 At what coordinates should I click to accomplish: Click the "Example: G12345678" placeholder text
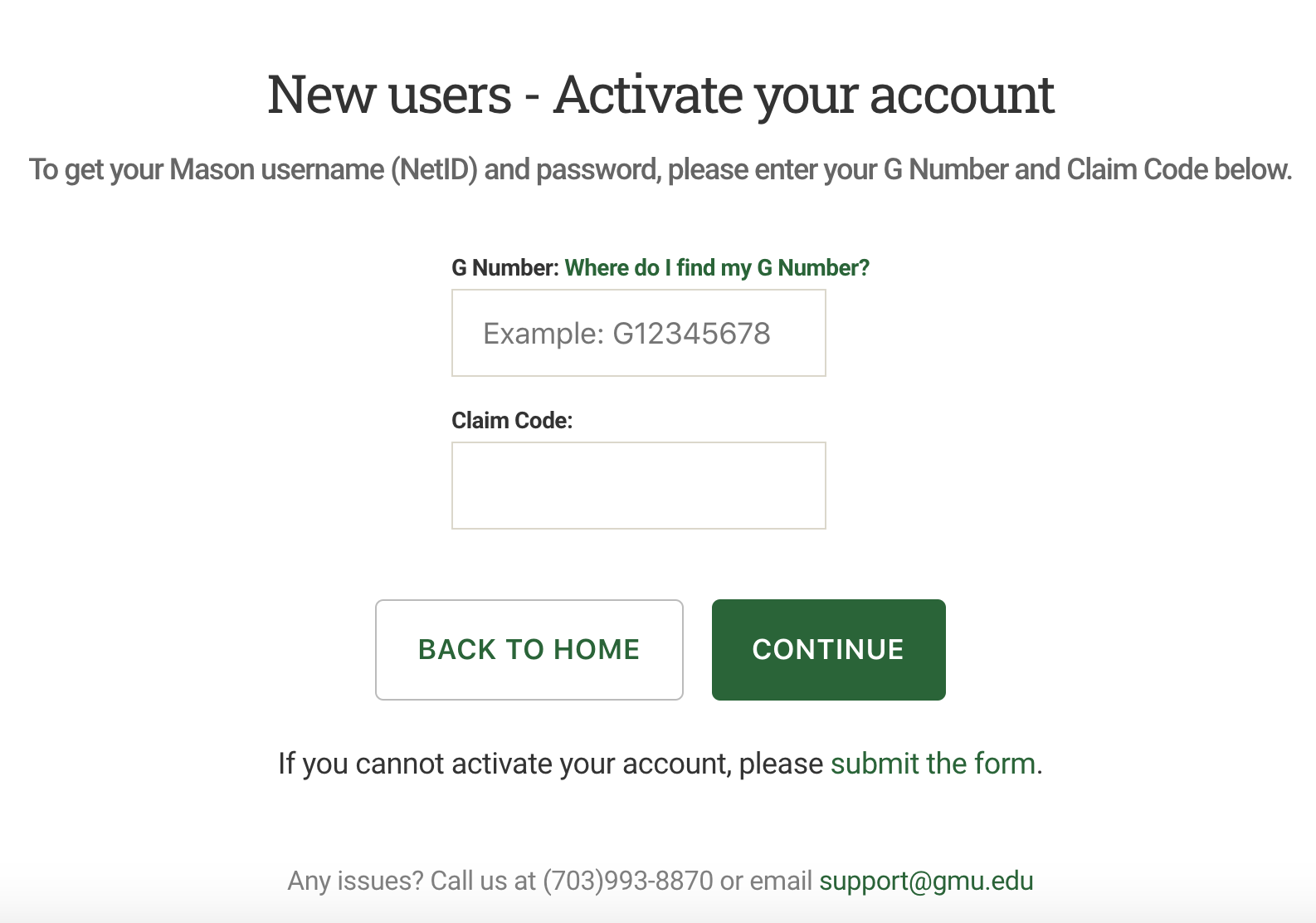[626, 334]
